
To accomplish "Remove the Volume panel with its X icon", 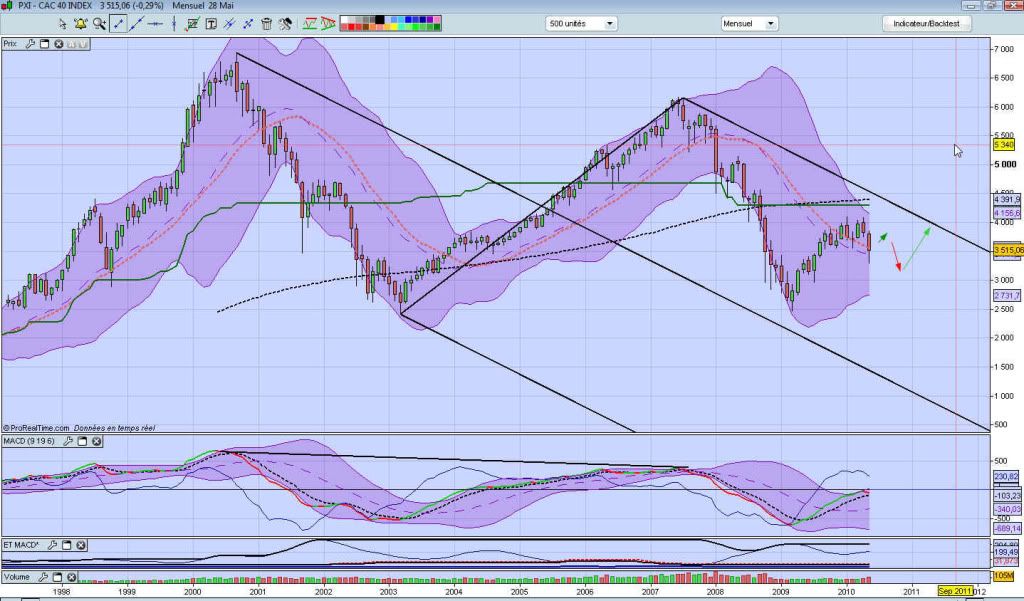I will [71, 577].
